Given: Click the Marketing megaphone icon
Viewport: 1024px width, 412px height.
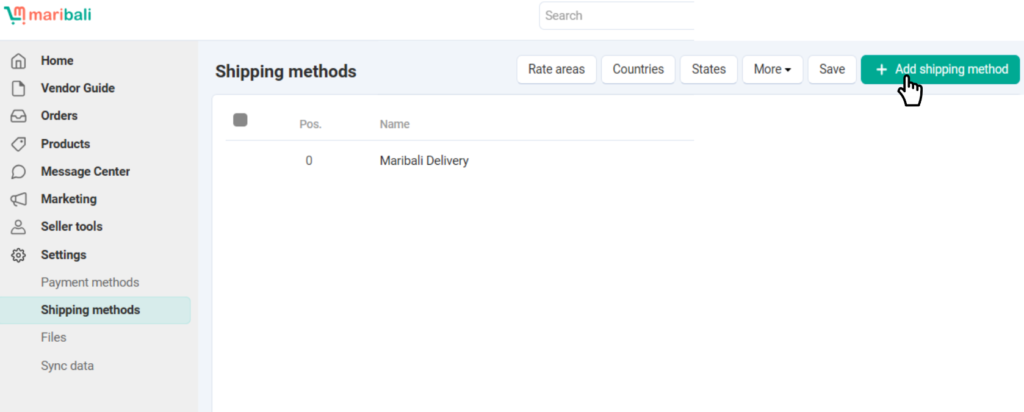Looking at the screenshot, I should [x=18, y=199].
